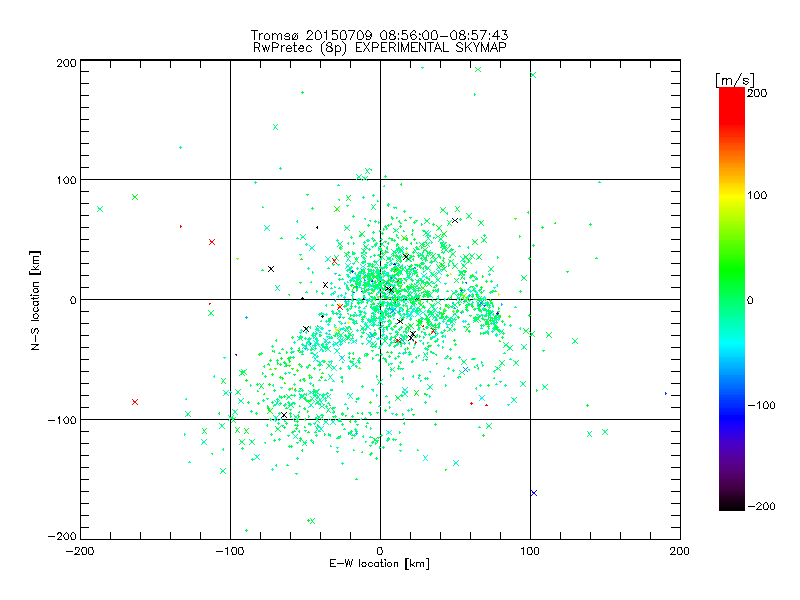
Task: Click the E-W axis tick label '-100'
Action: point(230,551)
